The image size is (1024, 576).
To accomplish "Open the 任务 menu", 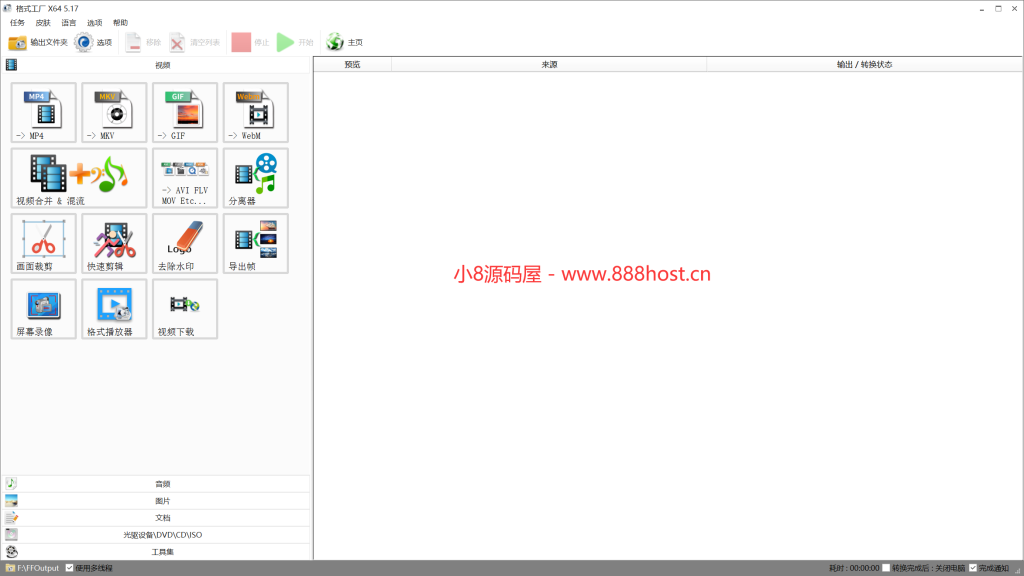I will pyautogui.click(x=18, y=23).
